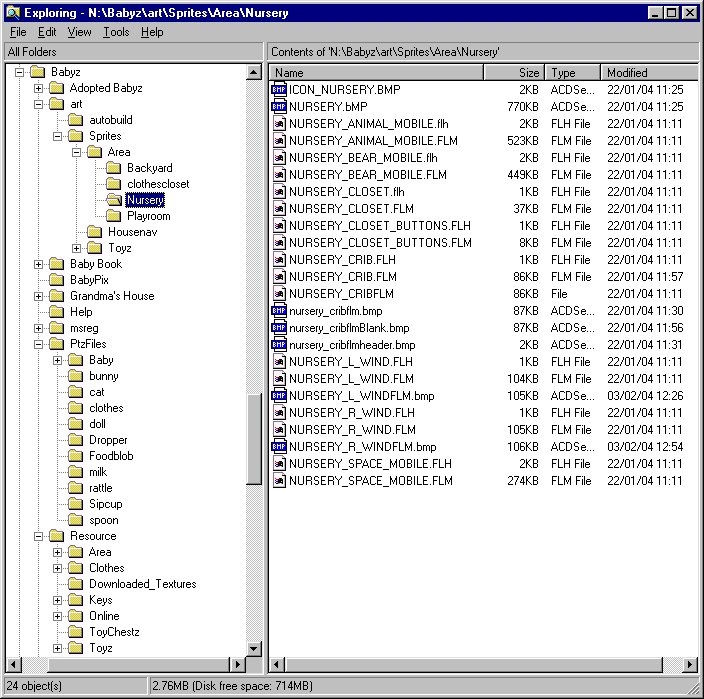Viewport: 704px width, 699px height.
Task: Select the NURSERY.bMP bitmap file icon
Action: (279, 107)
